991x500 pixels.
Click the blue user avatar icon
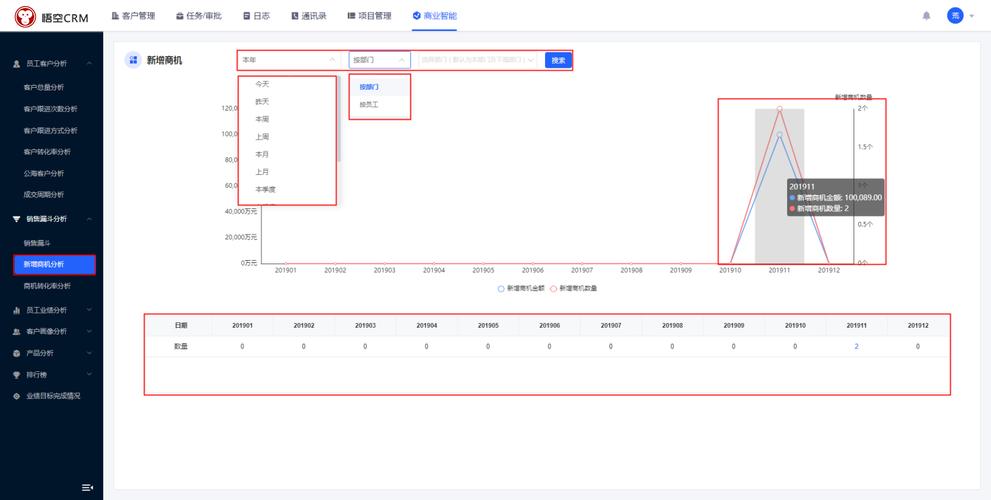coord(955,16)
